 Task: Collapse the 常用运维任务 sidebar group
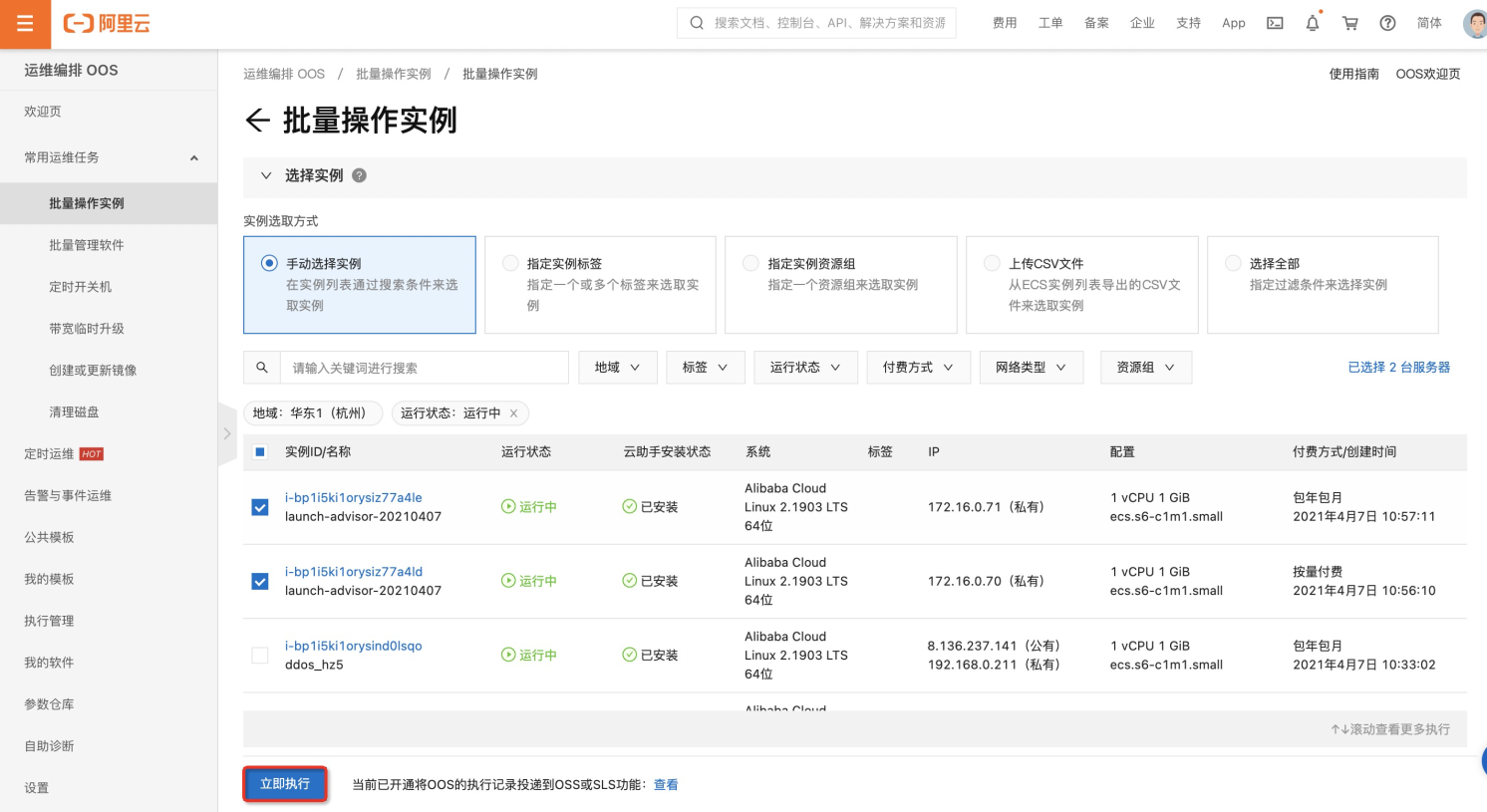pos(193,157)
